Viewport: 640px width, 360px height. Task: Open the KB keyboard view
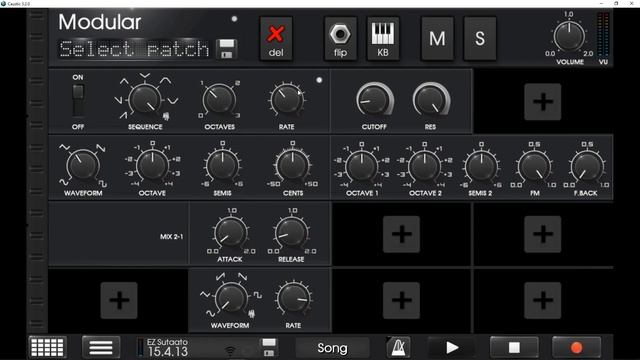[382, 39]
